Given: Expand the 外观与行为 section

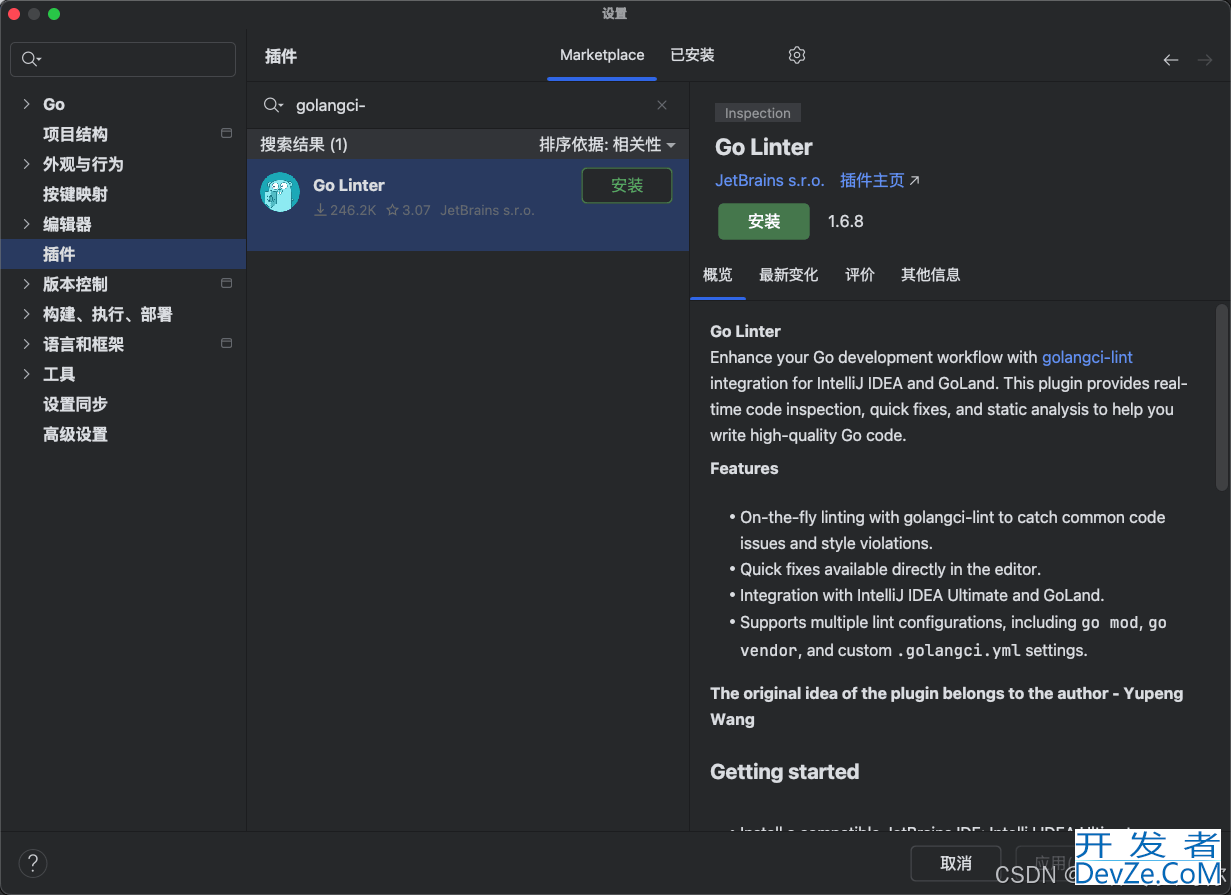Looking at the screenshot, I should [27, 164].
